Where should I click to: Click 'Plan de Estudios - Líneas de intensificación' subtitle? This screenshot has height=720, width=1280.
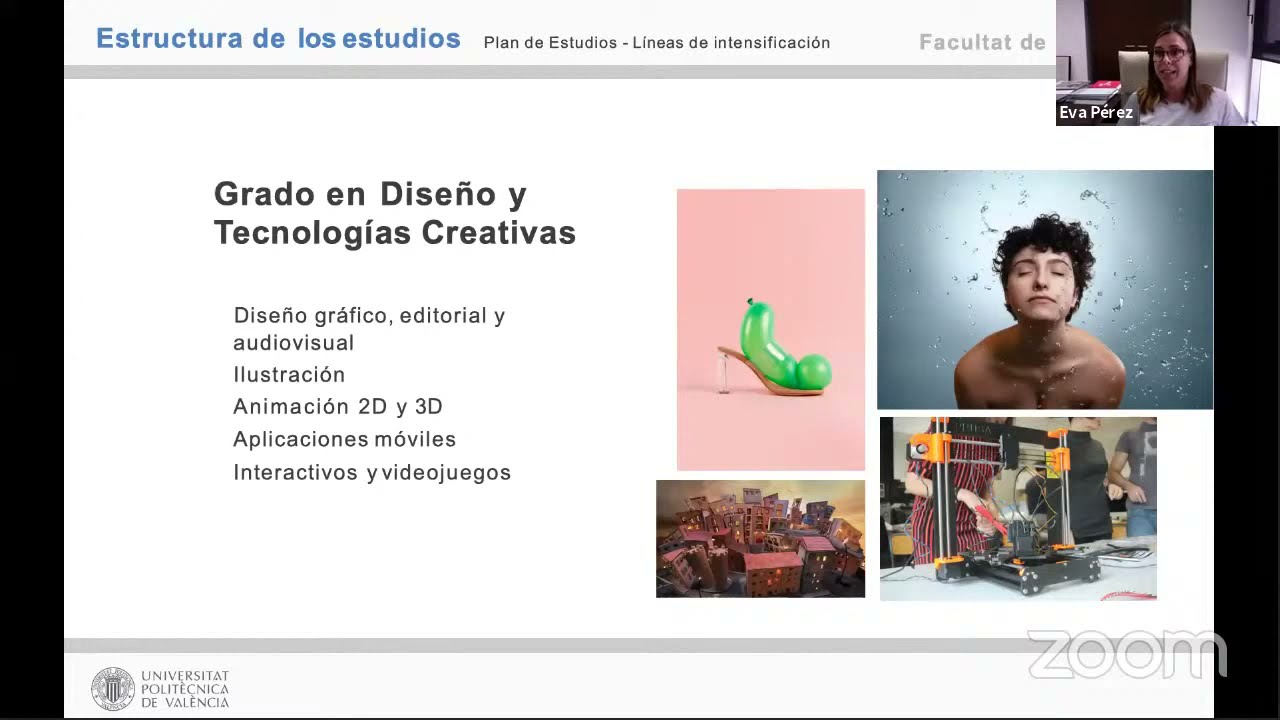coord(657,43)
